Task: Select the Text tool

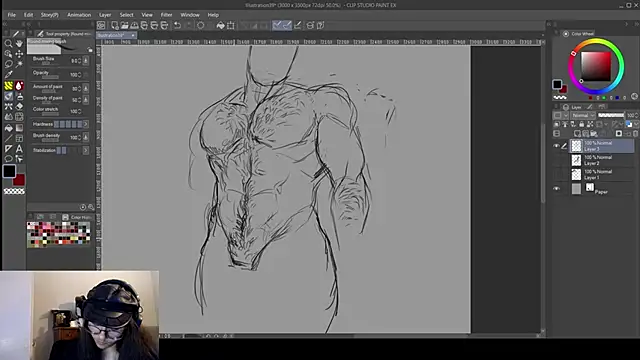Action: (19, 149)
